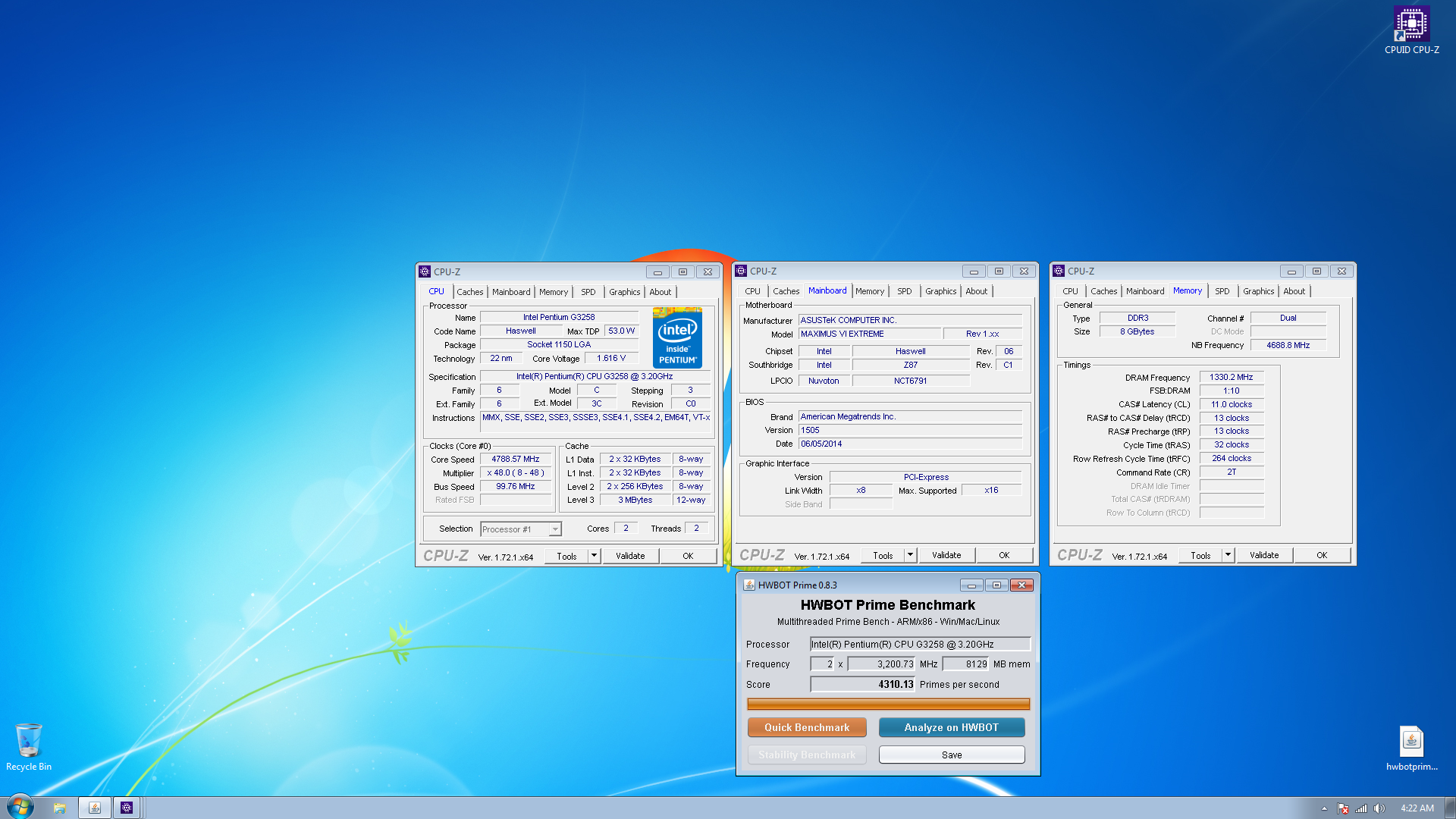The height and width of the screenshot is (819, 1456).
Task: Click Analyze on HWBOT button
Action: coord(952,727)
